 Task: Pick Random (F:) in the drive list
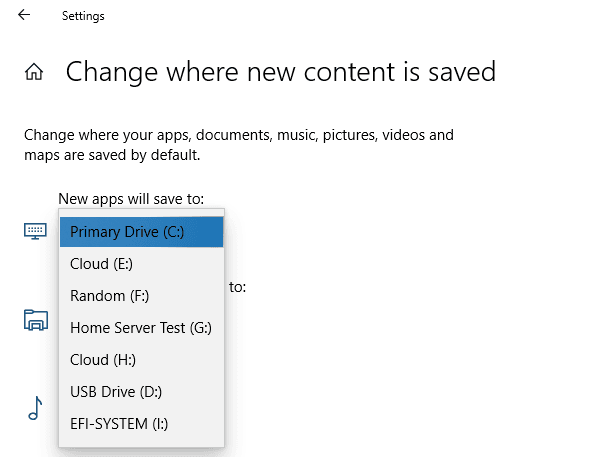(142, 296)
